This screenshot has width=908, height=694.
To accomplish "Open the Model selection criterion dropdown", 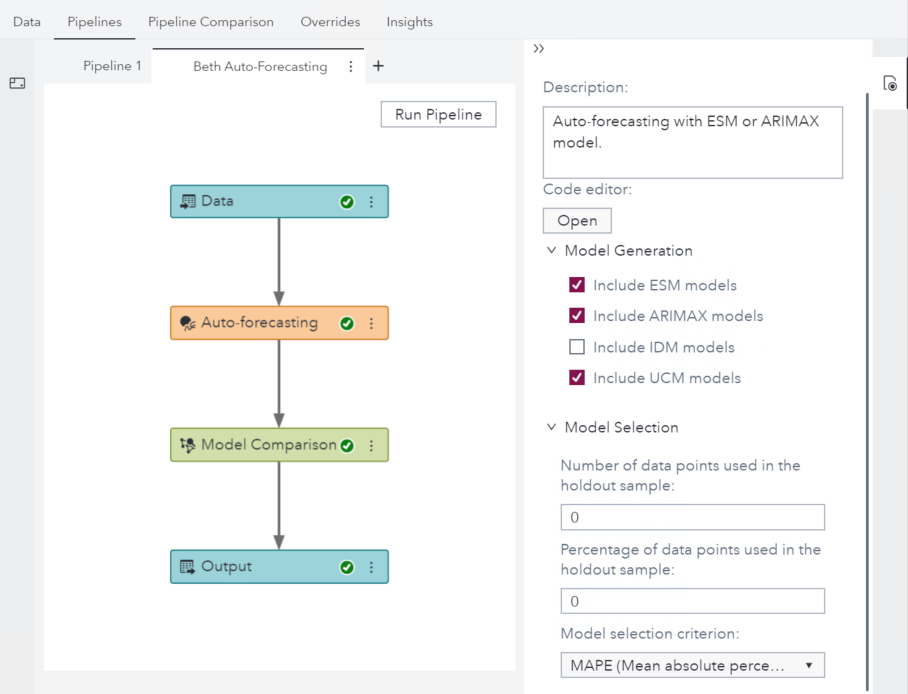I will [692, 666].
